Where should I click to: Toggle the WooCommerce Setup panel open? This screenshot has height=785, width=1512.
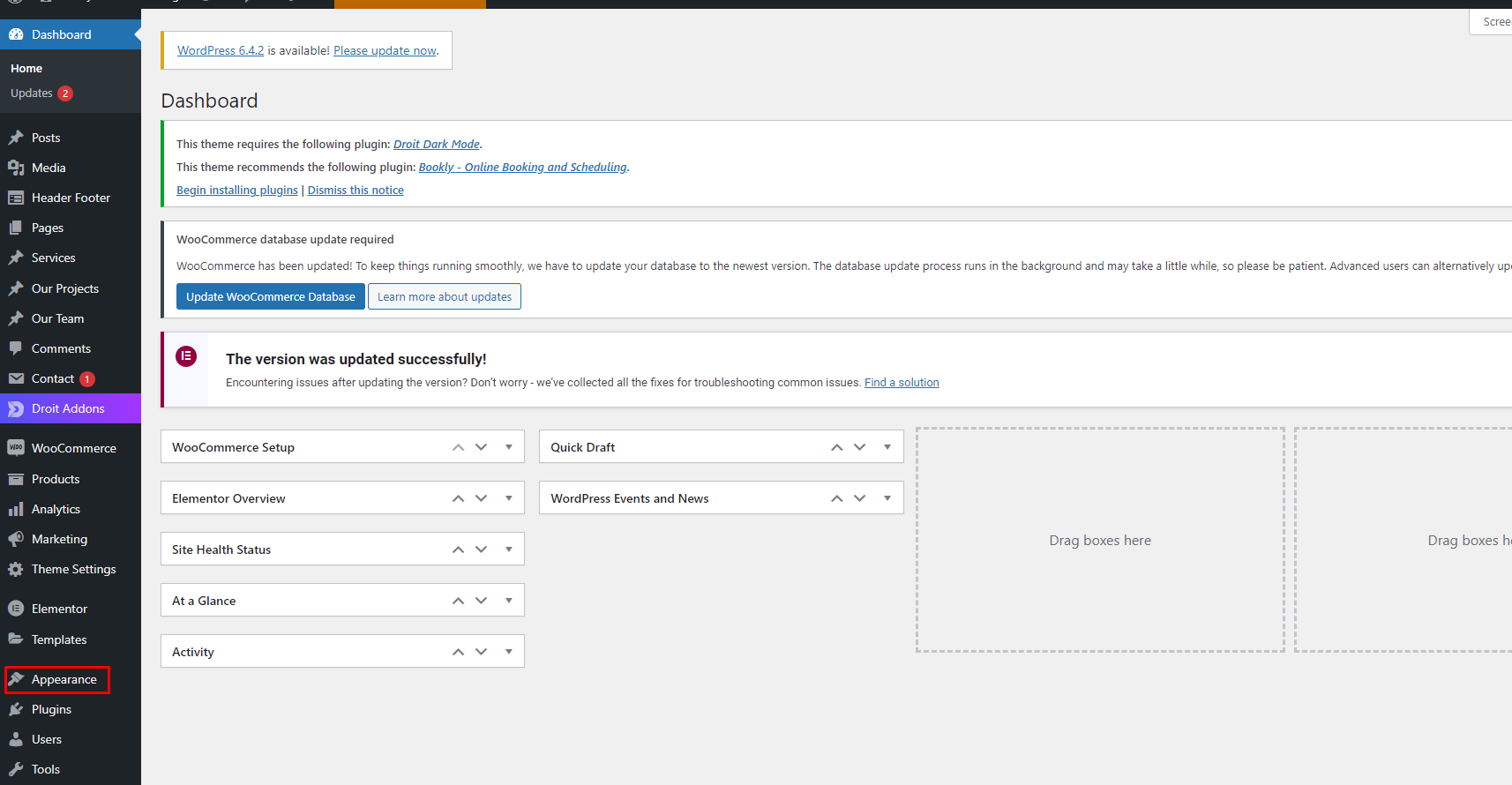[x=509, y=447]
